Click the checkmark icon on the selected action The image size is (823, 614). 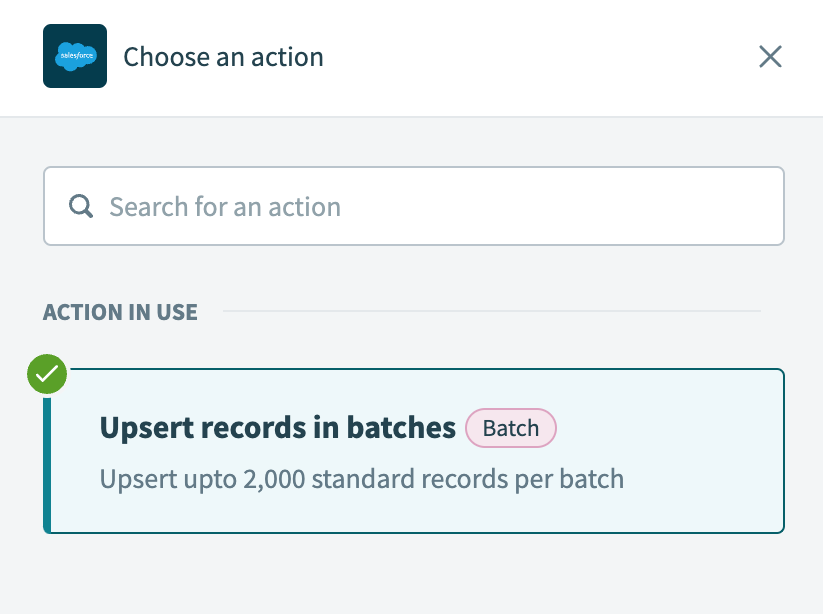(x=46, y=374)
